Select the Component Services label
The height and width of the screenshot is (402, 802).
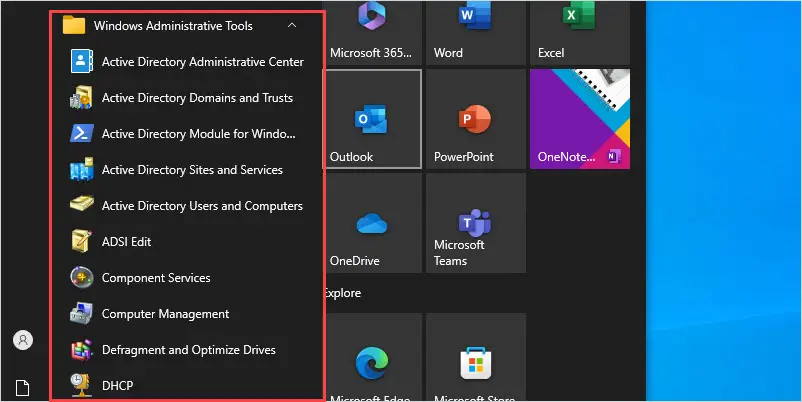[156, 278]
